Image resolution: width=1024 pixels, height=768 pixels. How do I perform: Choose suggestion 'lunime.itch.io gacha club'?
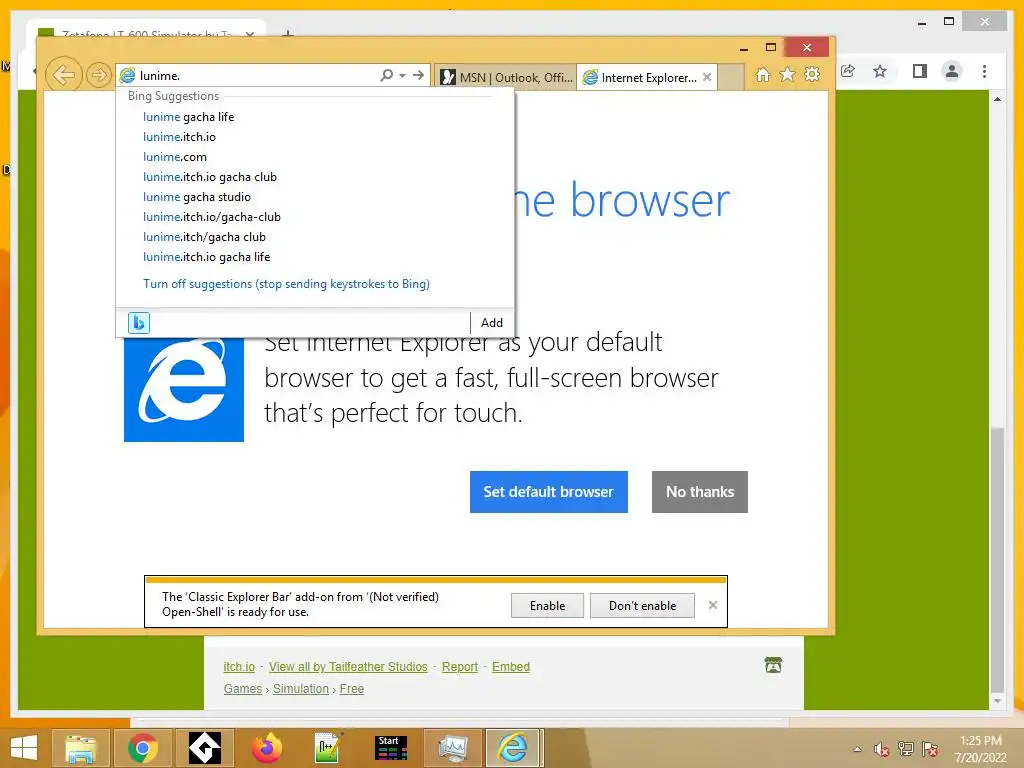[x=210, y=177]
